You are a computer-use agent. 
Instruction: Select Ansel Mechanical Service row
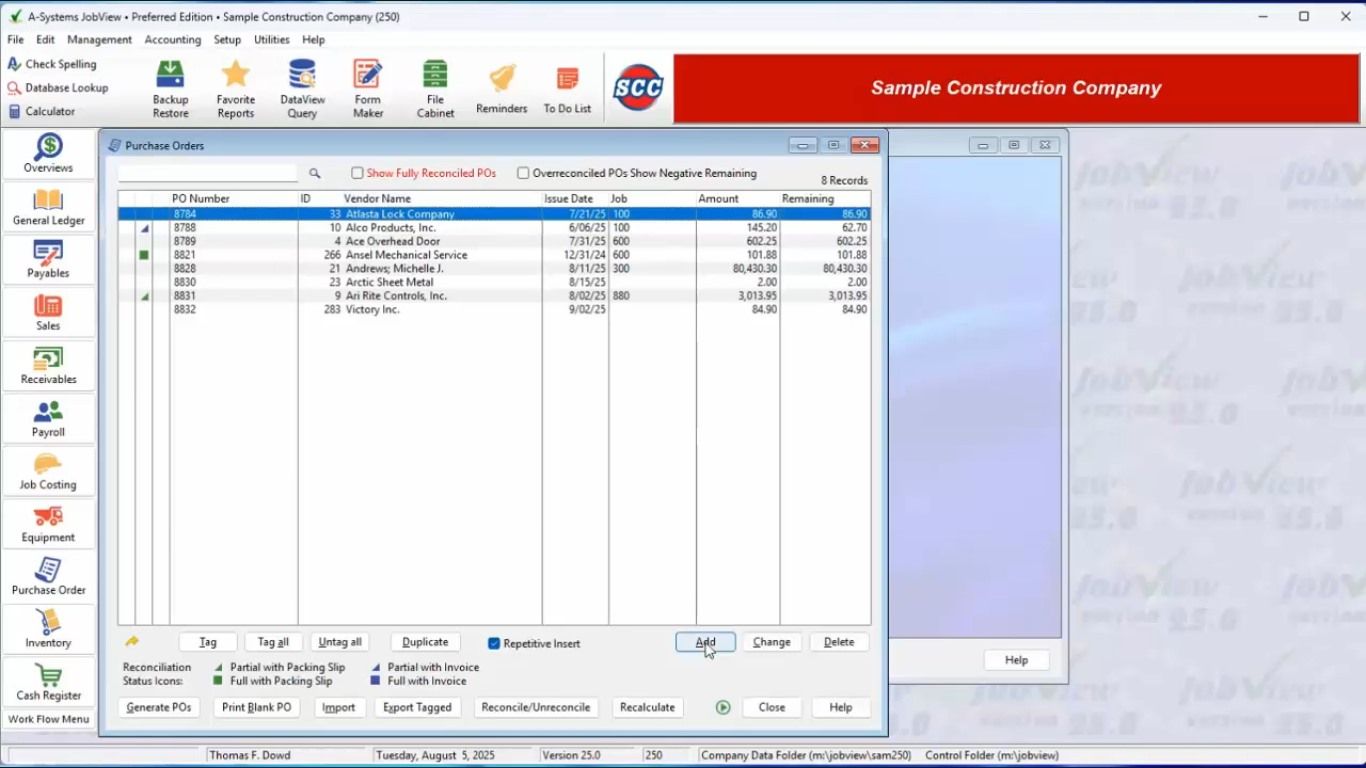pyautogui.click(x=494, y=255)
